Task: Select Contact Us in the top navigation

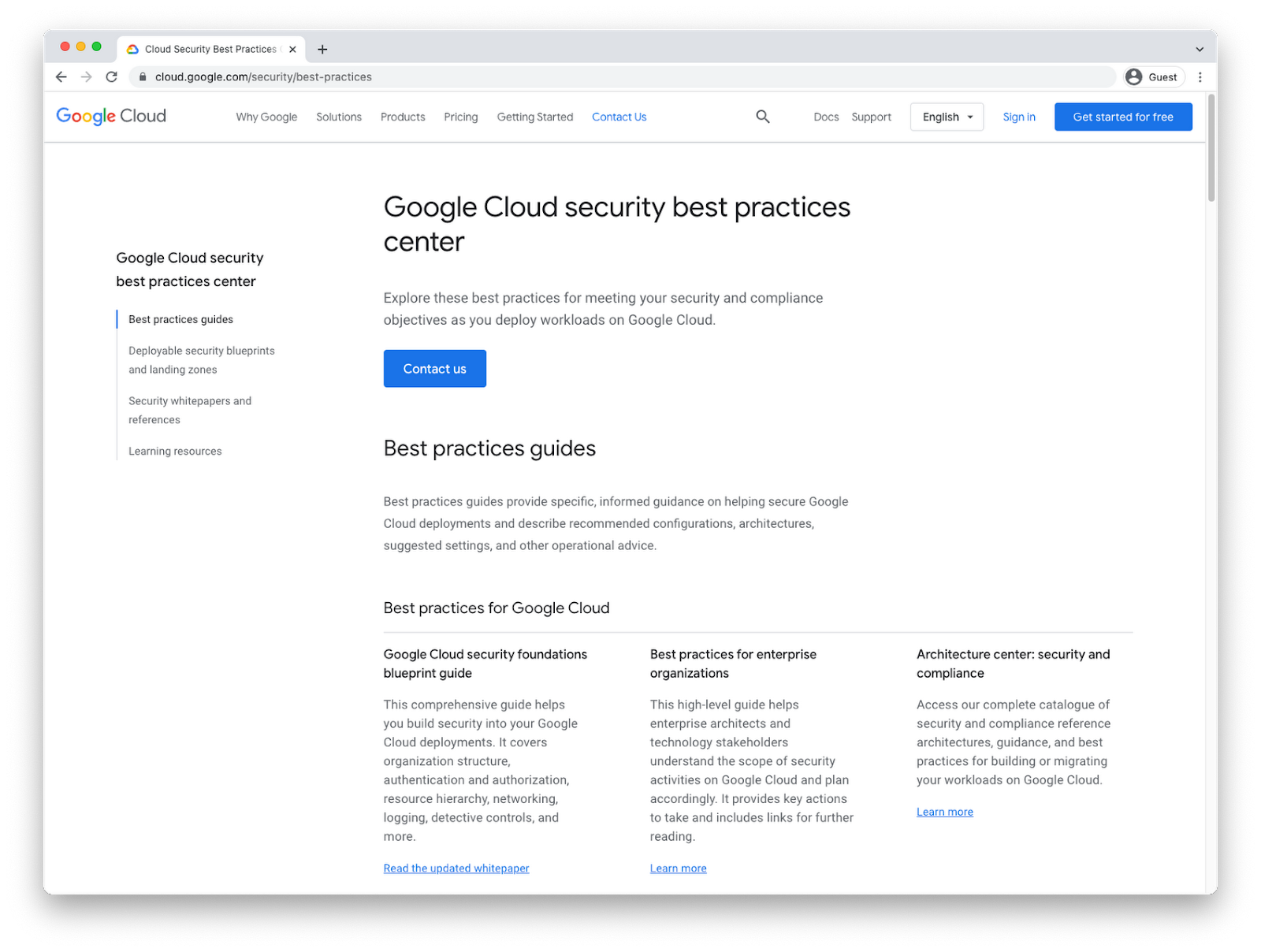Action: pyautogui.click(x=619, y=117)
